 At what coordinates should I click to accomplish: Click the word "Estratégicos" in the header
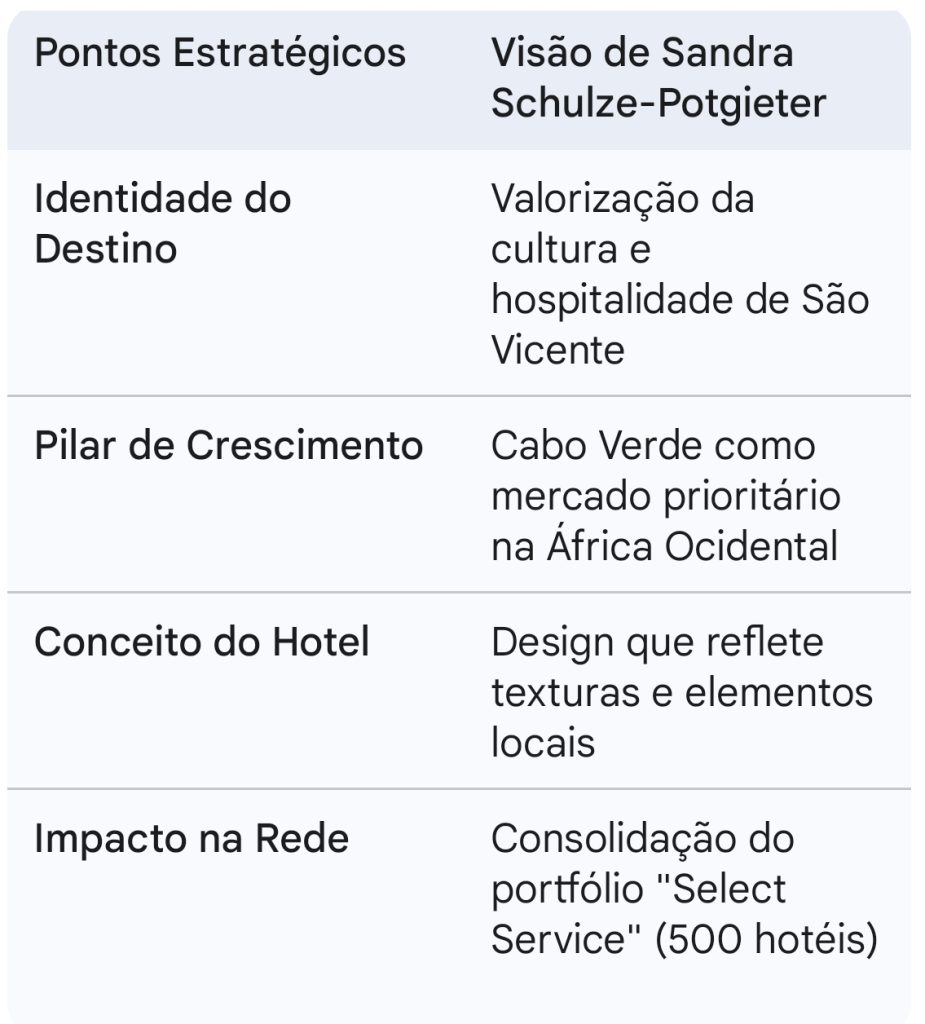290,52
